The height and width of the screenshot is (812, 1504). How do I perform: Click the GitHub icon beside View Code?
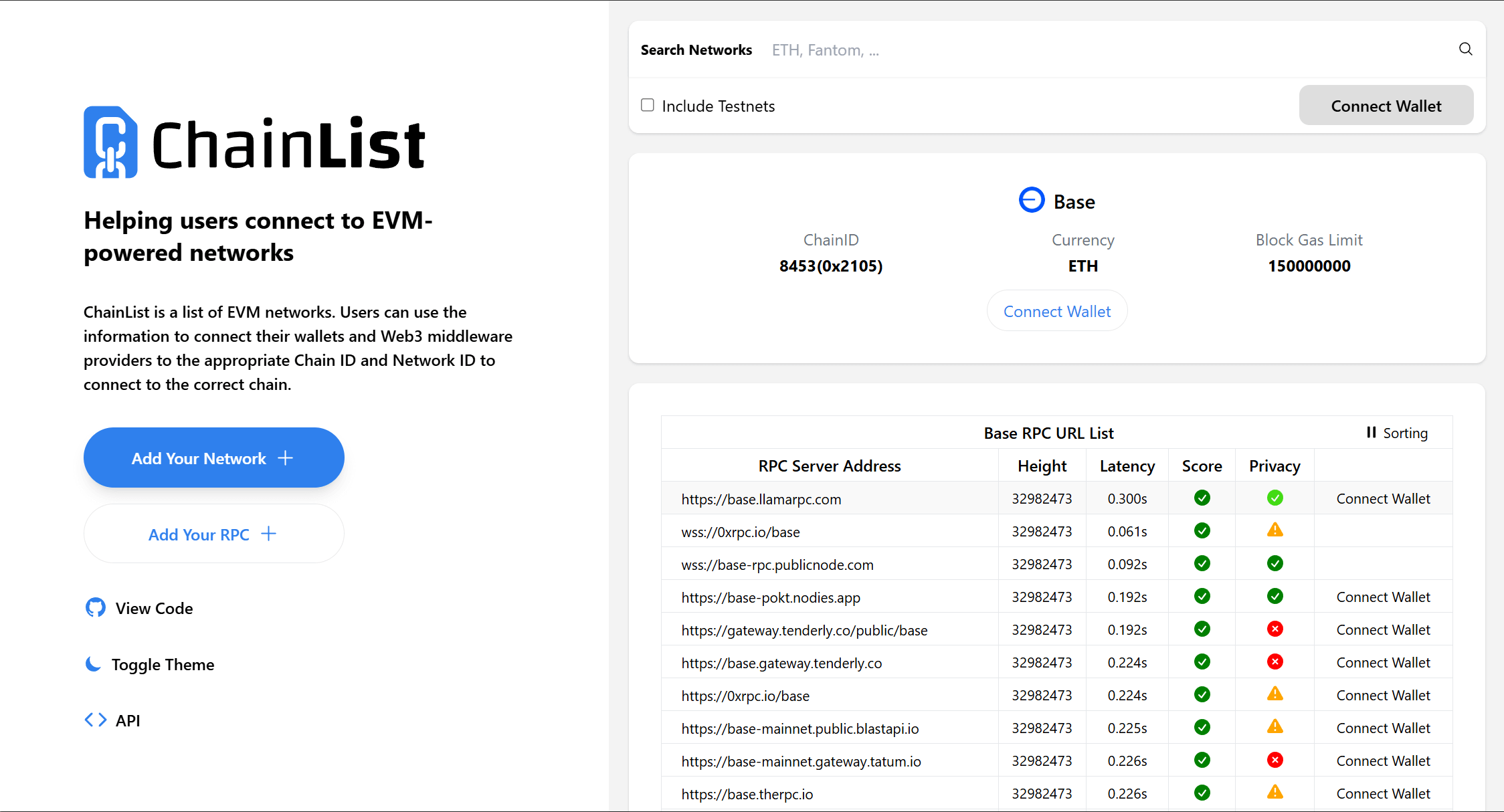pos(96,607)
